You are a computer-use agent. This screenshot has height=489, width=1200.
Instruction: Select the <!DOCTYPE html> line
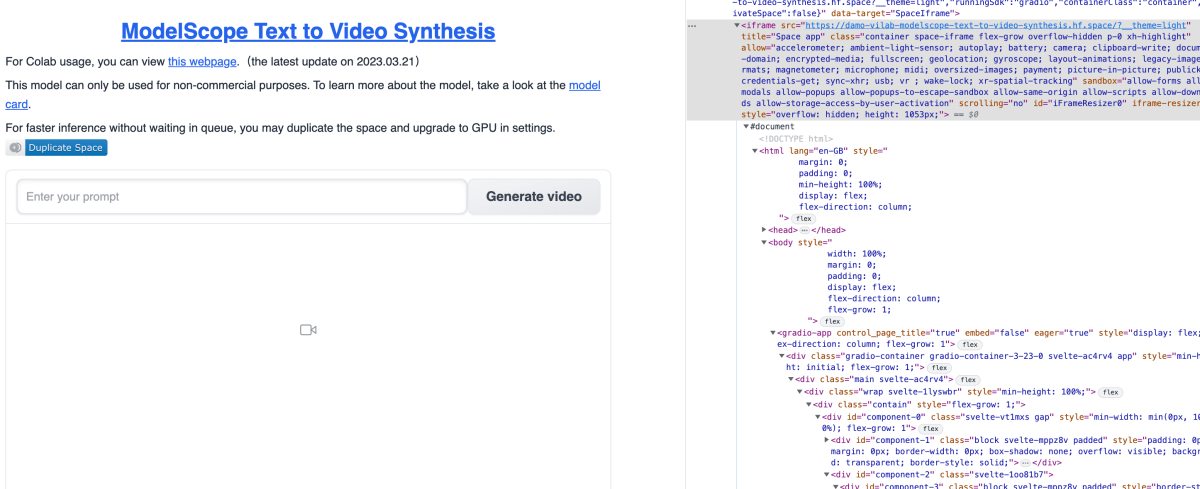796,138
